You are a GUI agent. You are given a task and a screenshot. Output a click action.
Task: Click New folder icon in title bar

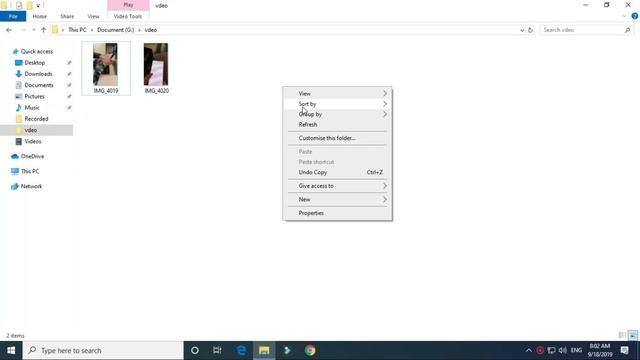pos(29,5)
